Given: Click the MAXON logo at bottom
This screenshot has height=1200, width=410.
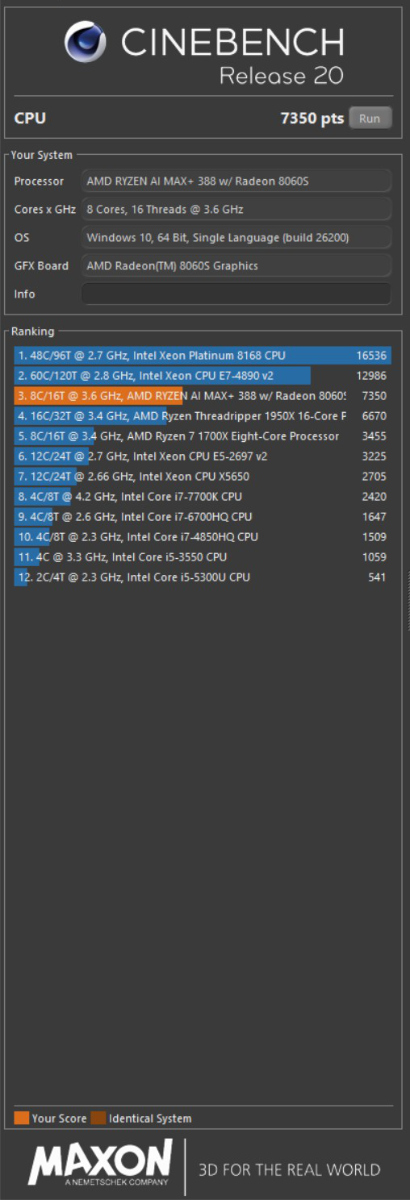Looking at the screenshot, I should pyautogui.click(x=100, y=1167).
